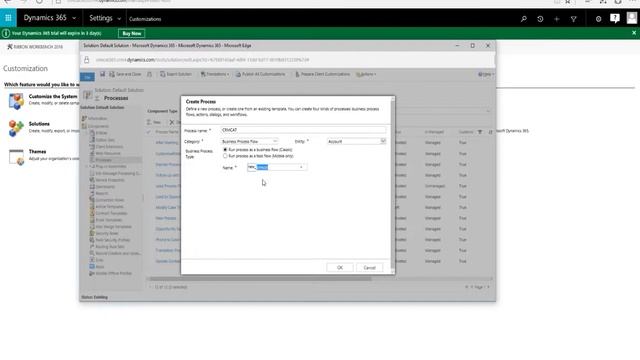Open the Actions toolbar dropdown
Viewport: 640px width, 360px height.
point(366,75)
